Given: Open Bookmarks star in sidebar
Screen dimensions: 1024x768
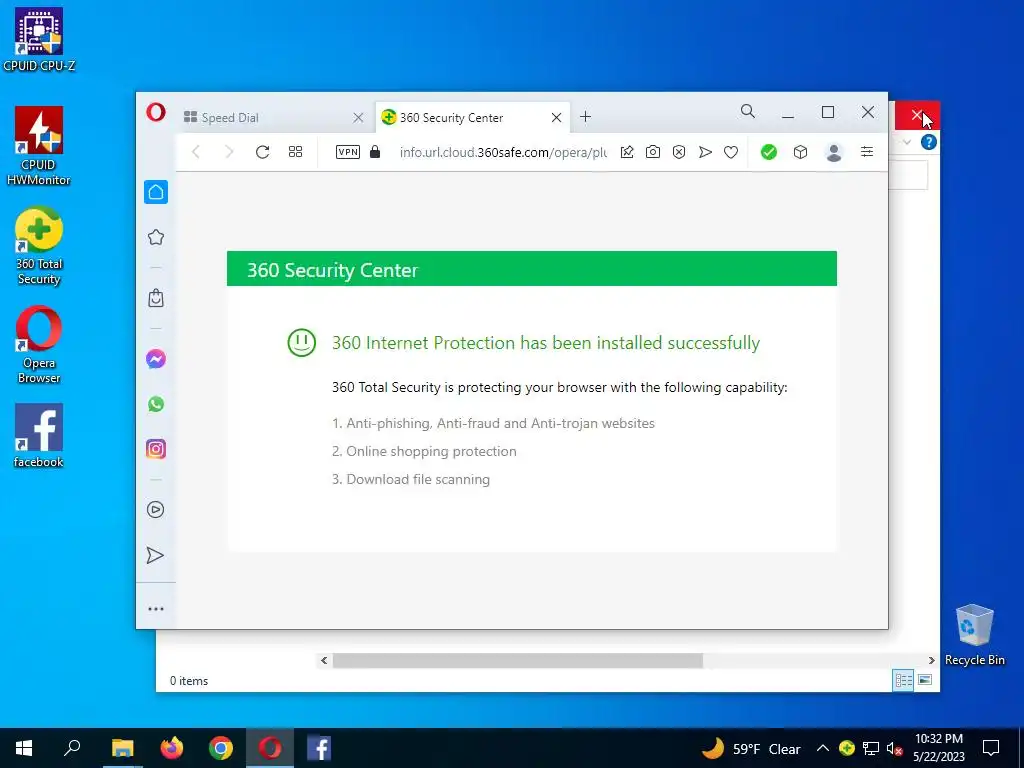Looking at the screenshot, I should click(x=155, y=237).
